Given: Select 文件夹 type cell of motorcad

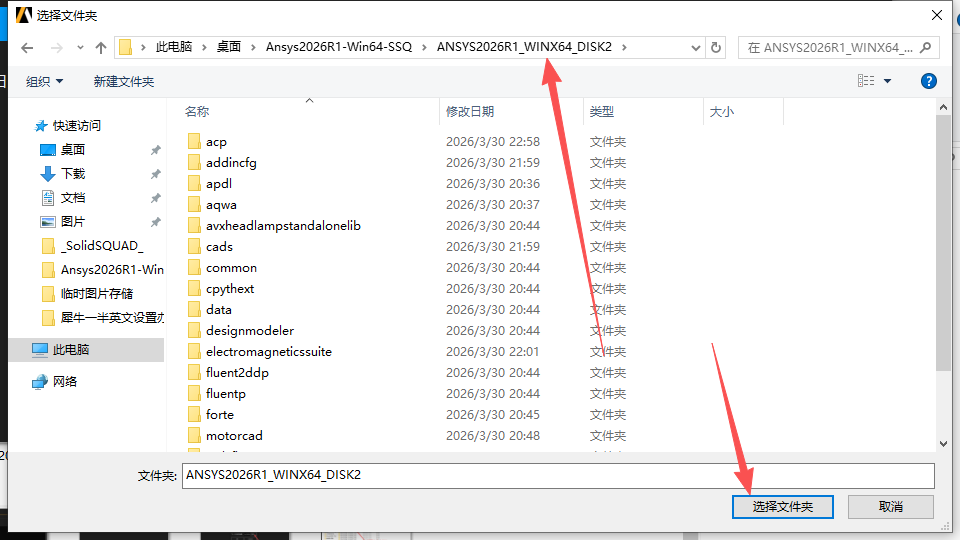Looking at the screenshot, I should 607,435.
